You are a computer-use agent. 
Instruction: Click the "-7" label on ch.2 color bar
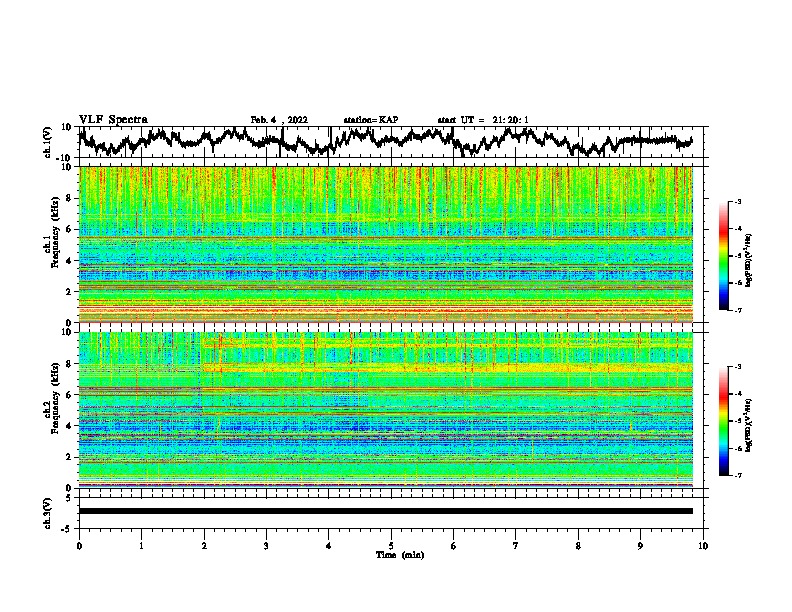point(738,475)
